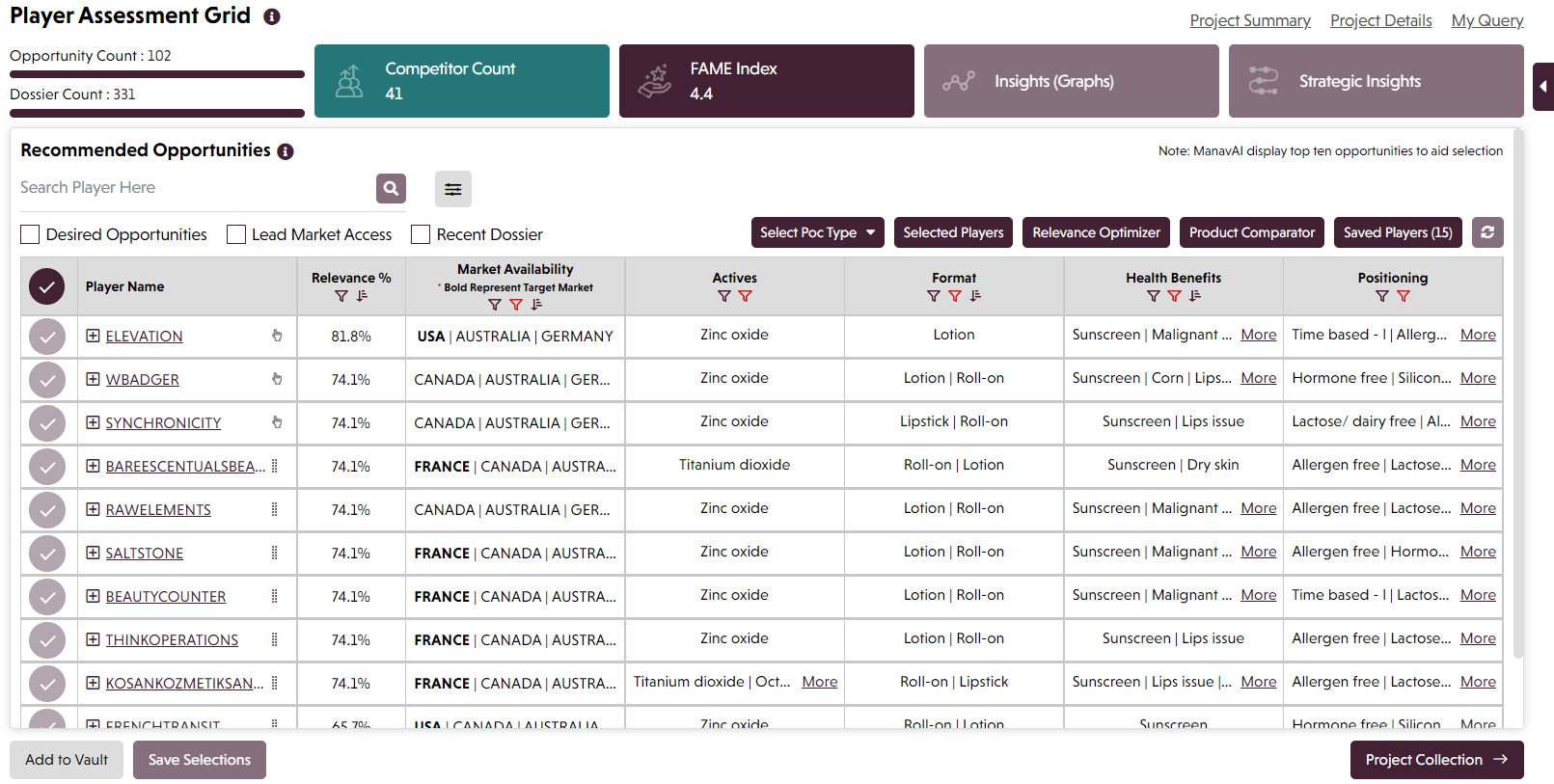1554x784 pixels.
Task: Click sort icon under Market Availability
Action: 536,305
